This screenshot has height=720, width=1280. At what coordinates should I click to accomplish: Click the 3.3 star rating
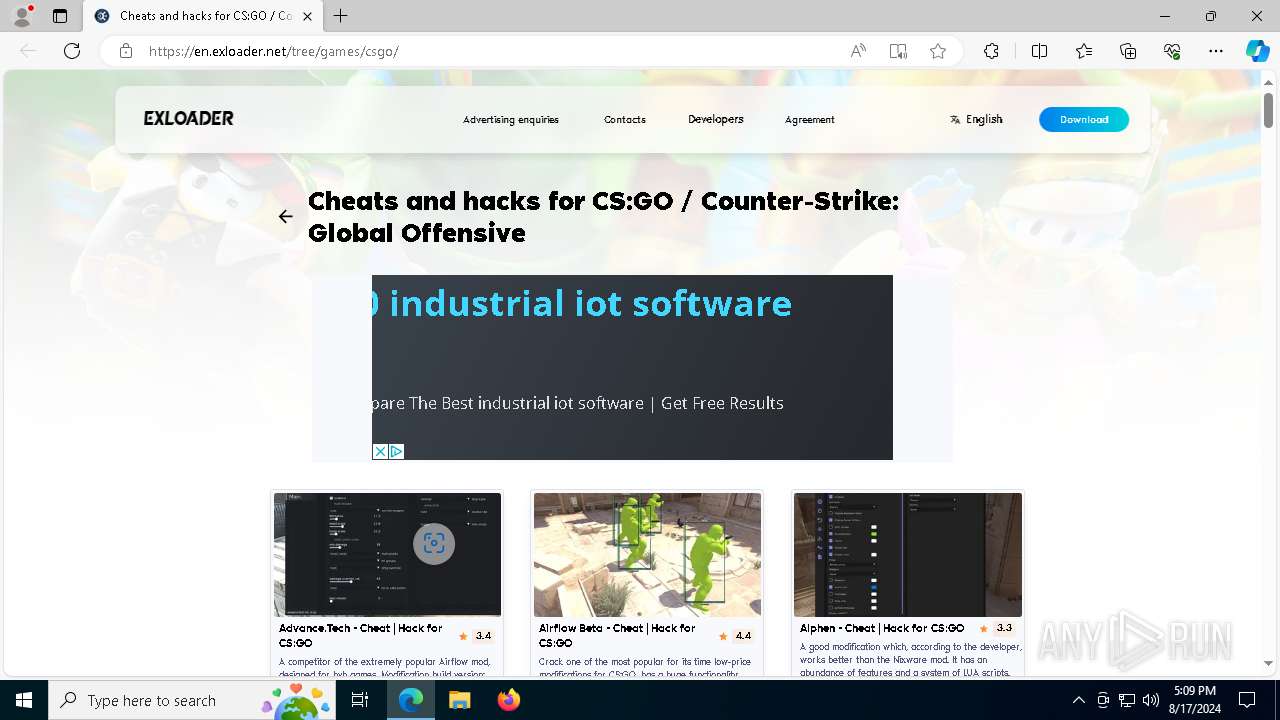coord(996,628)
